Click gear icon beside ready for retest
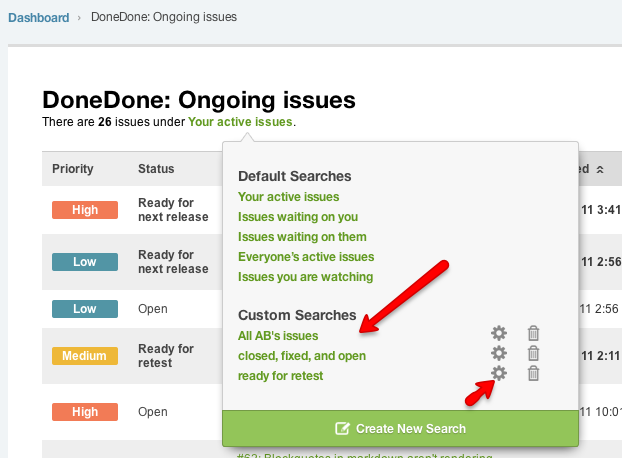 [x=499, y=373]
